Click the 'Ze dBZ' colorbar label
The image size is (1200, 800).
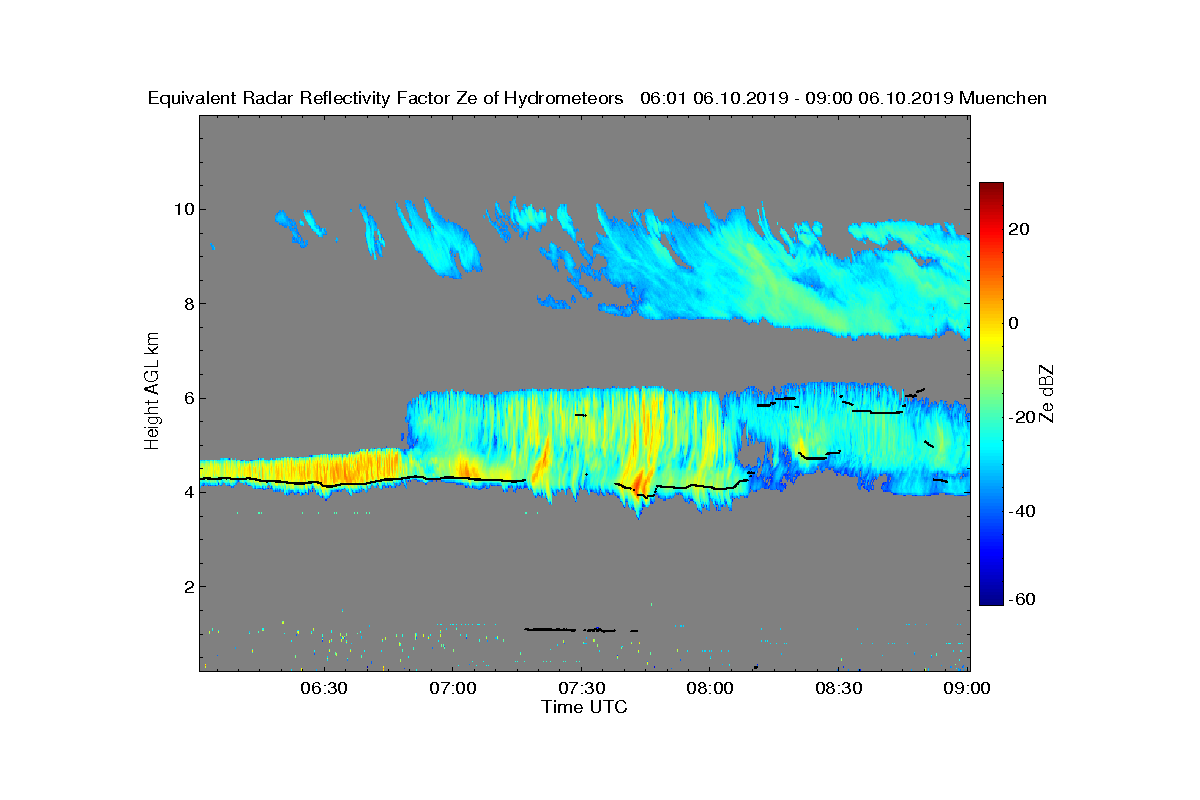coord(1048,393)
